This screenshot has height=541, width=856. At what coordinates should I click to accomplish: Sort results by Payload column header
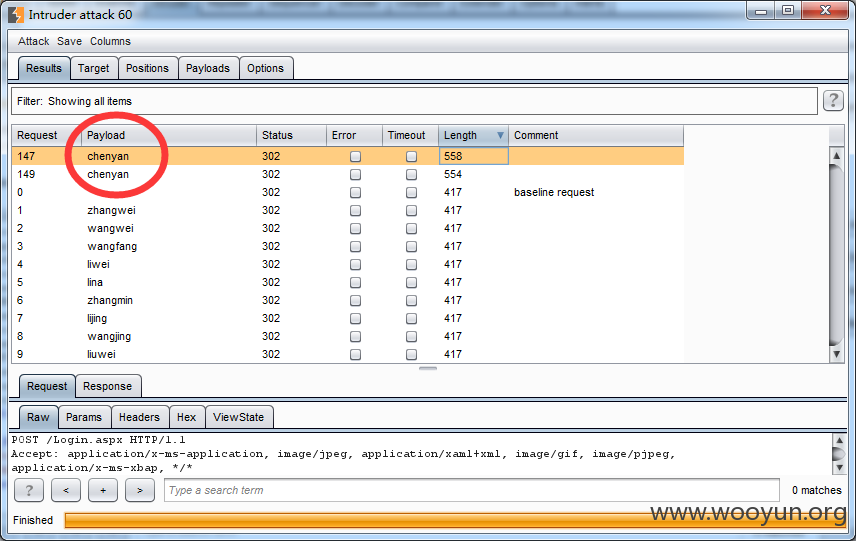point(169,135)
